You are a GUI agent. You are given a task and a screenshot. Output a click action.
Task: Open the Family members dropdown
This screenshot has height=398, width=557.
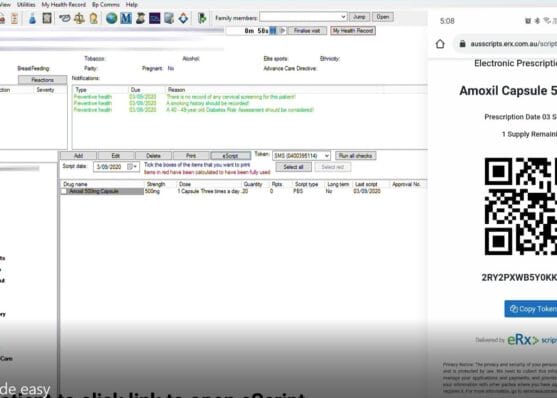[x=303, y=17]
